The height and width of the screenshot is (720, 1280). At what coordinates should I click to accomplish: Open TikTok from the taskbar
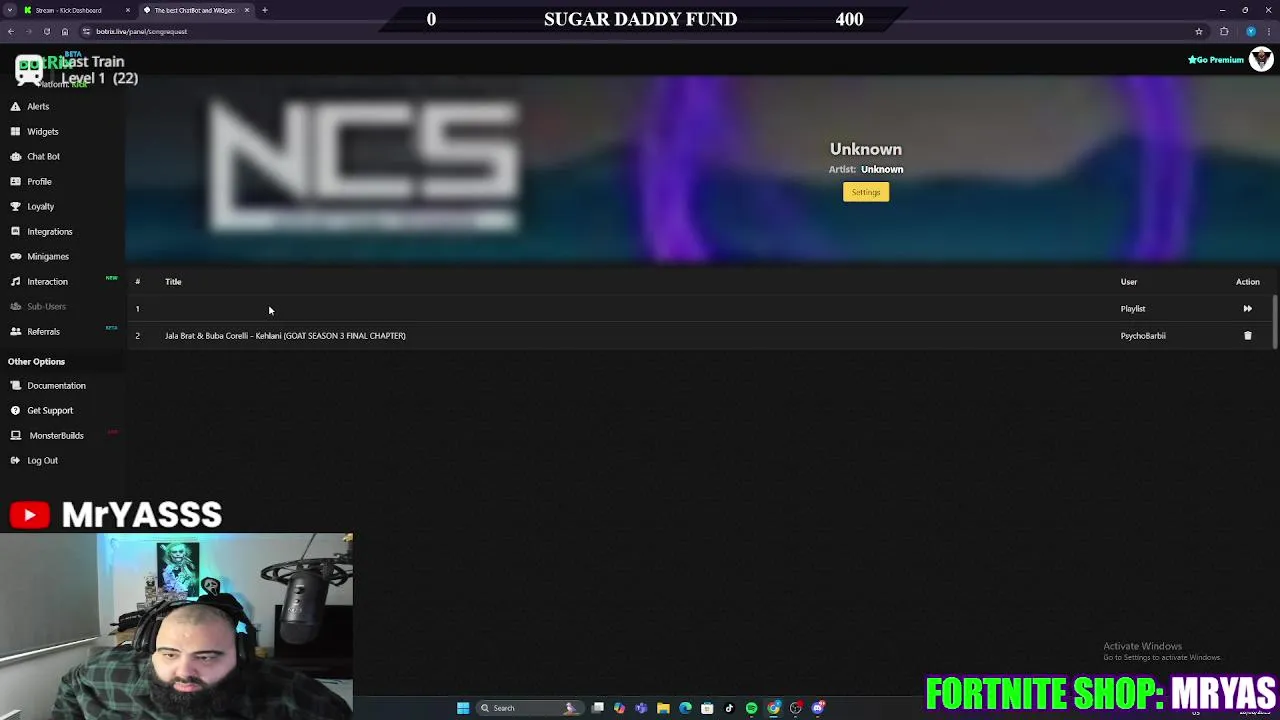(729, 708)
